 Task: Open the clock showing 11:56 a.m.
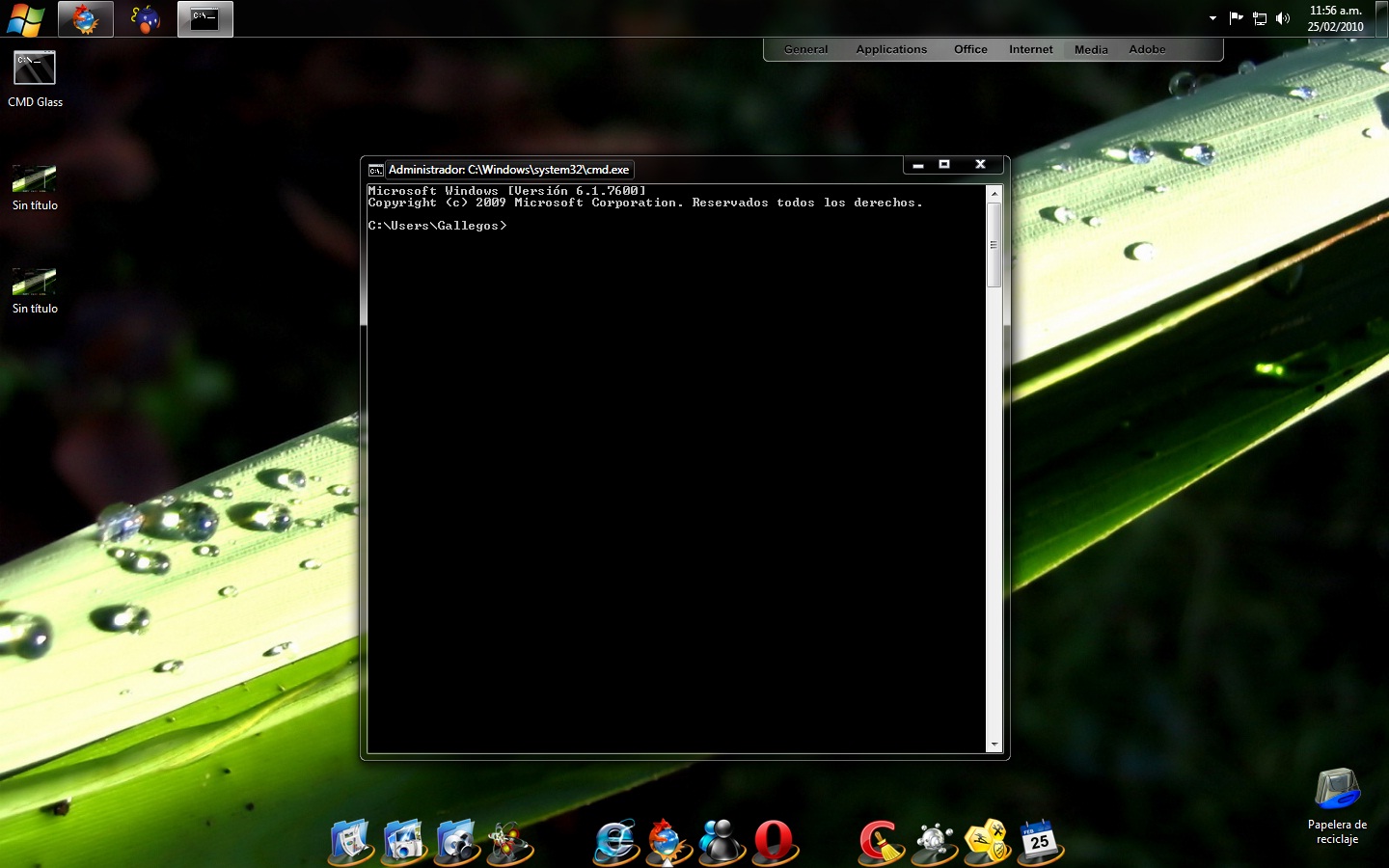tap(1336, 18)
